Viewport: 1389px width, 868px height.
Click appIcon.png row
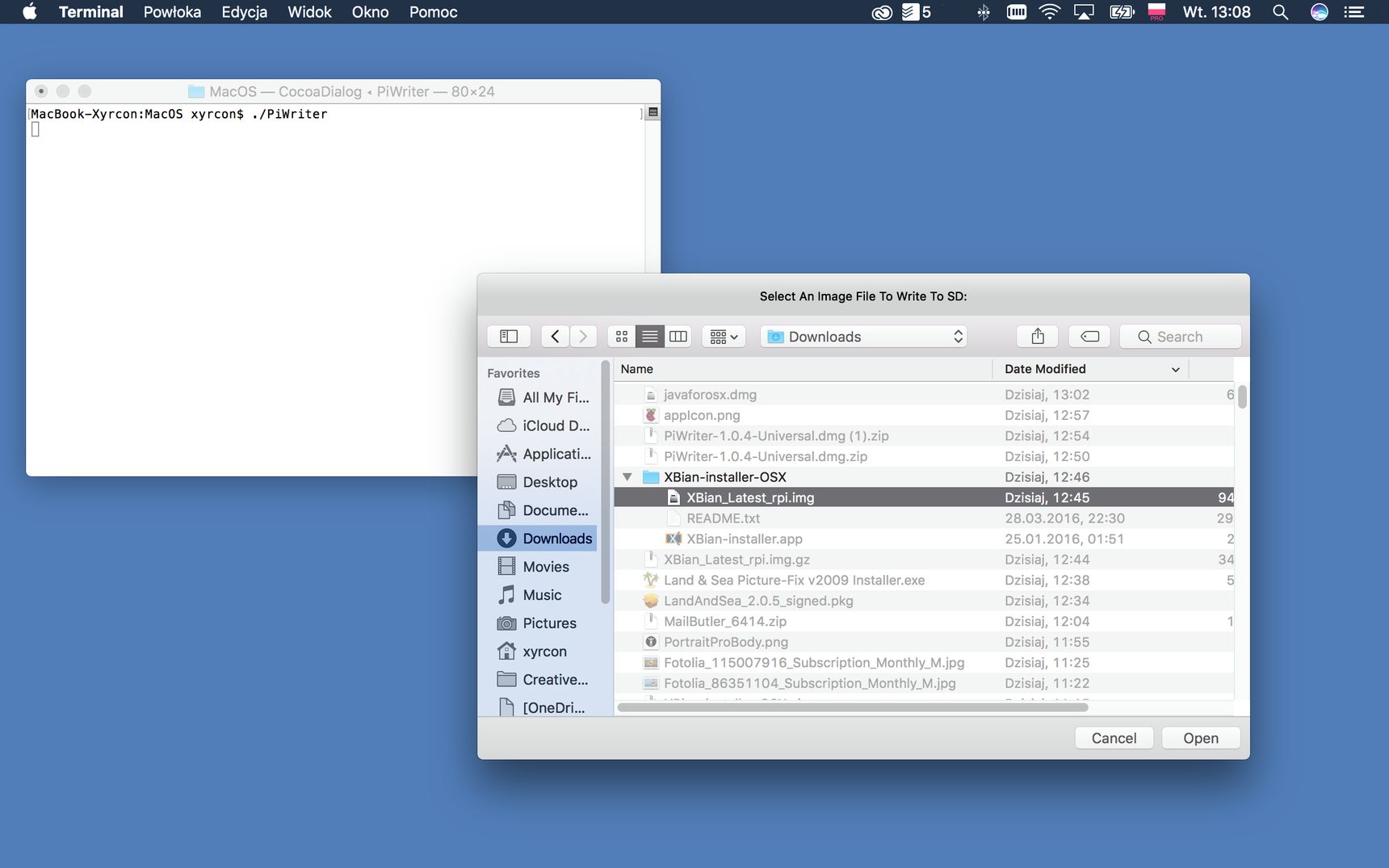(924, 415)
